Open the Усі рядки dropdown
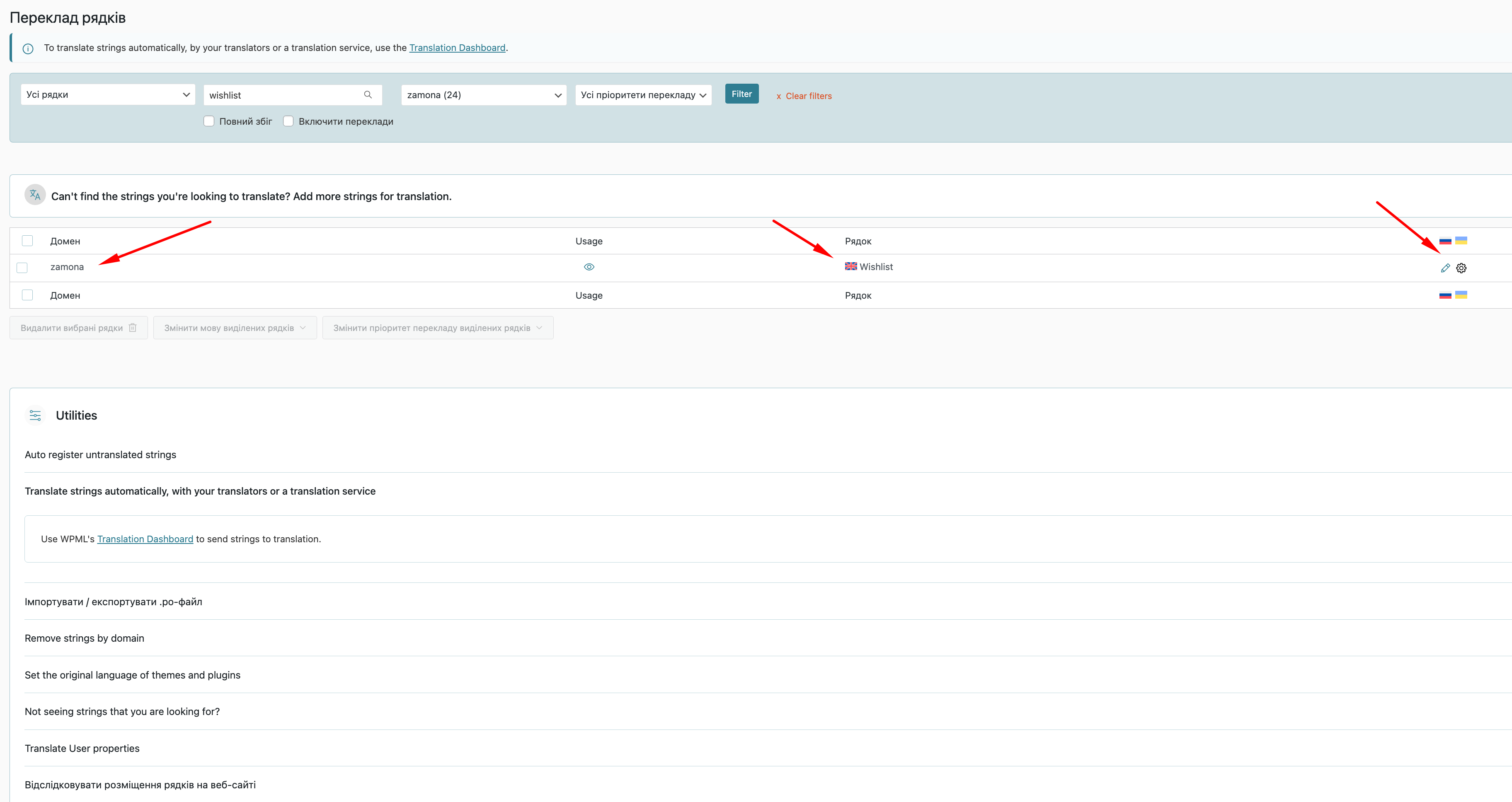The height and width of the screenshot is (802, 1512). (108, 94)
